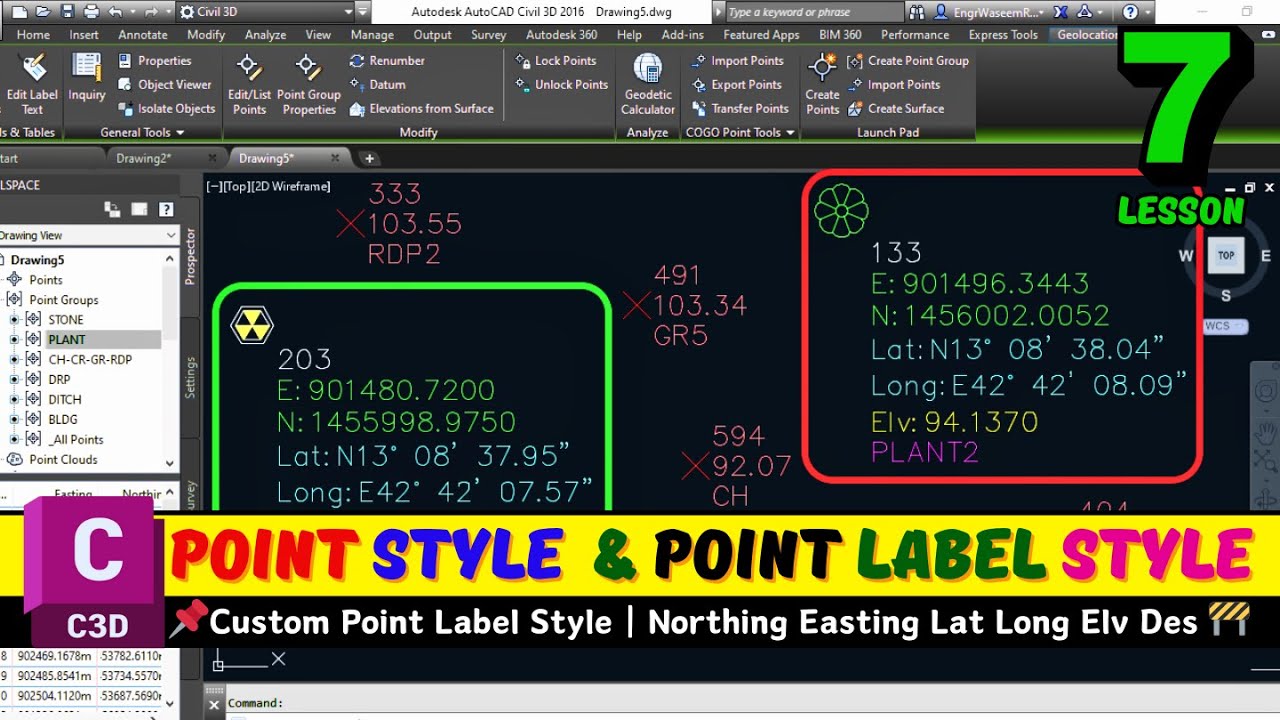
Task: Switch to the Prospector toolspace tab
Action: click(191, 256)
